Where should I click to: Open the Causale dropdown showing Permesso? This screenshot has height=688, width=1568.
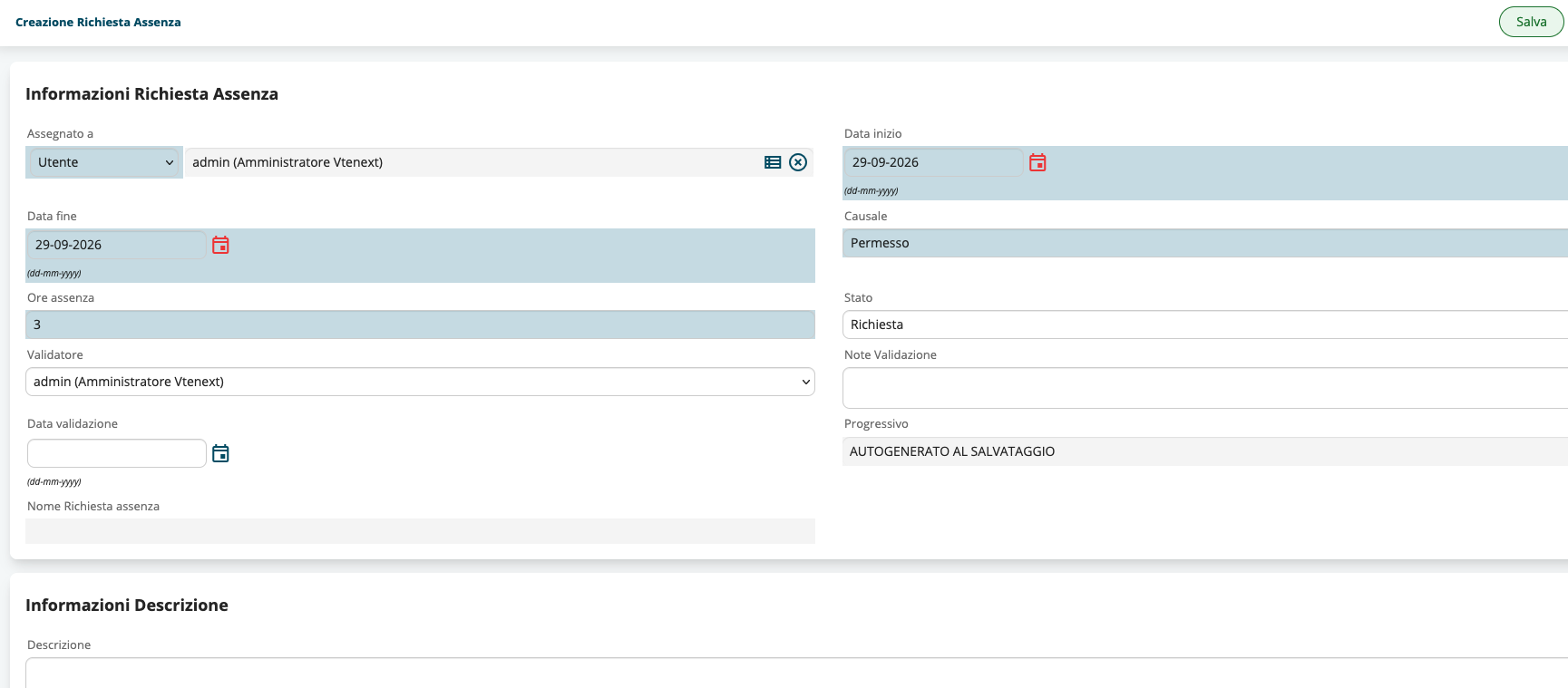click(x=1205, y=243)
